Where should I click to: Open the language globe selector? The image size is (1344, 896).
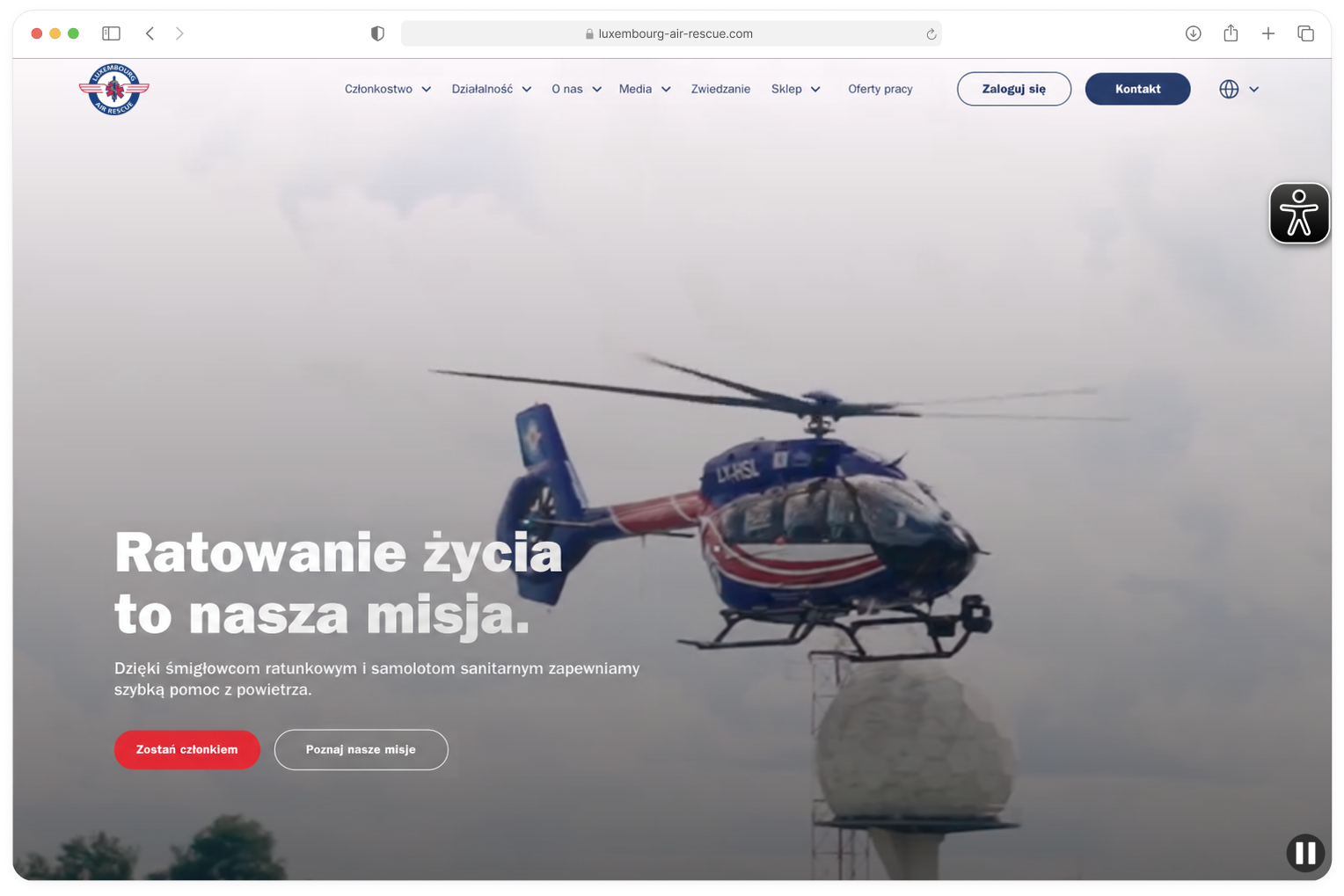pyautogui.click(x=1238, y=89)
